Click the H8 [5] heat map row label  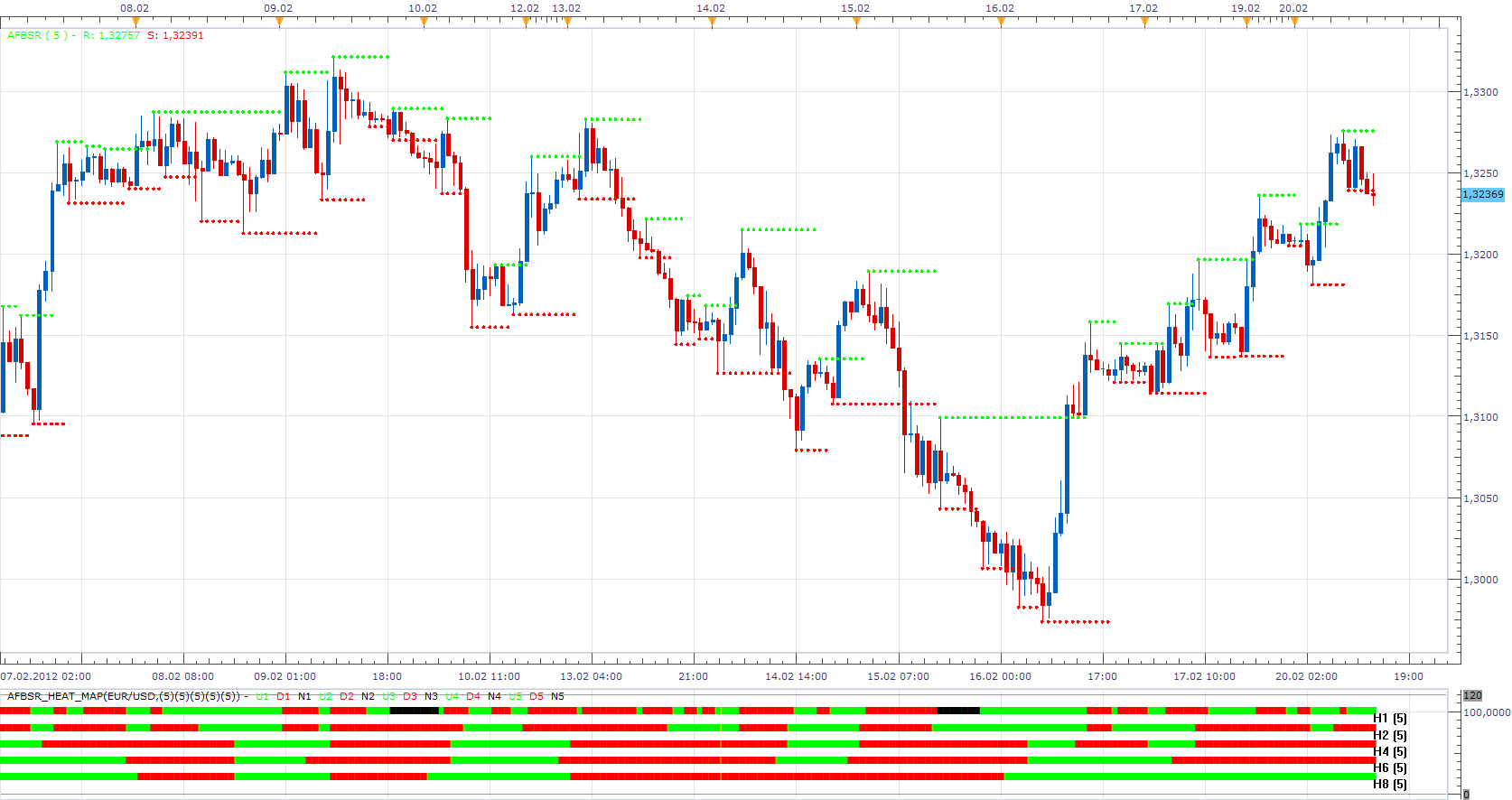point(1390,784)
